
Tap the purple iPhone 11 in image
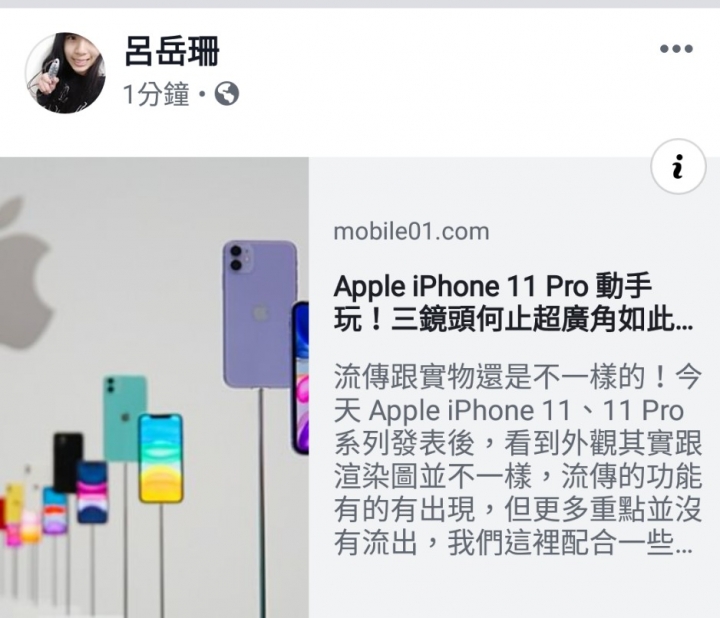pos(260,314)
